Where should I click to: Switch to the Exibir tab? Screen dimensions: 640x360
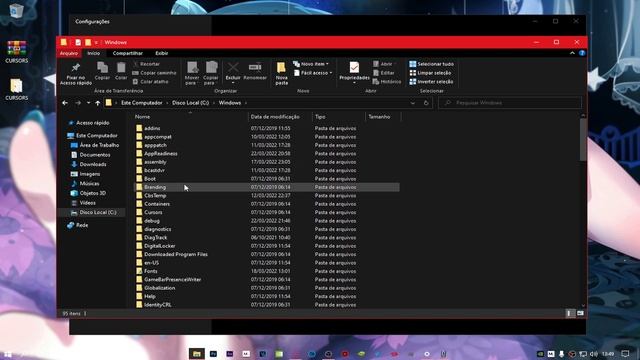(162, 53)
